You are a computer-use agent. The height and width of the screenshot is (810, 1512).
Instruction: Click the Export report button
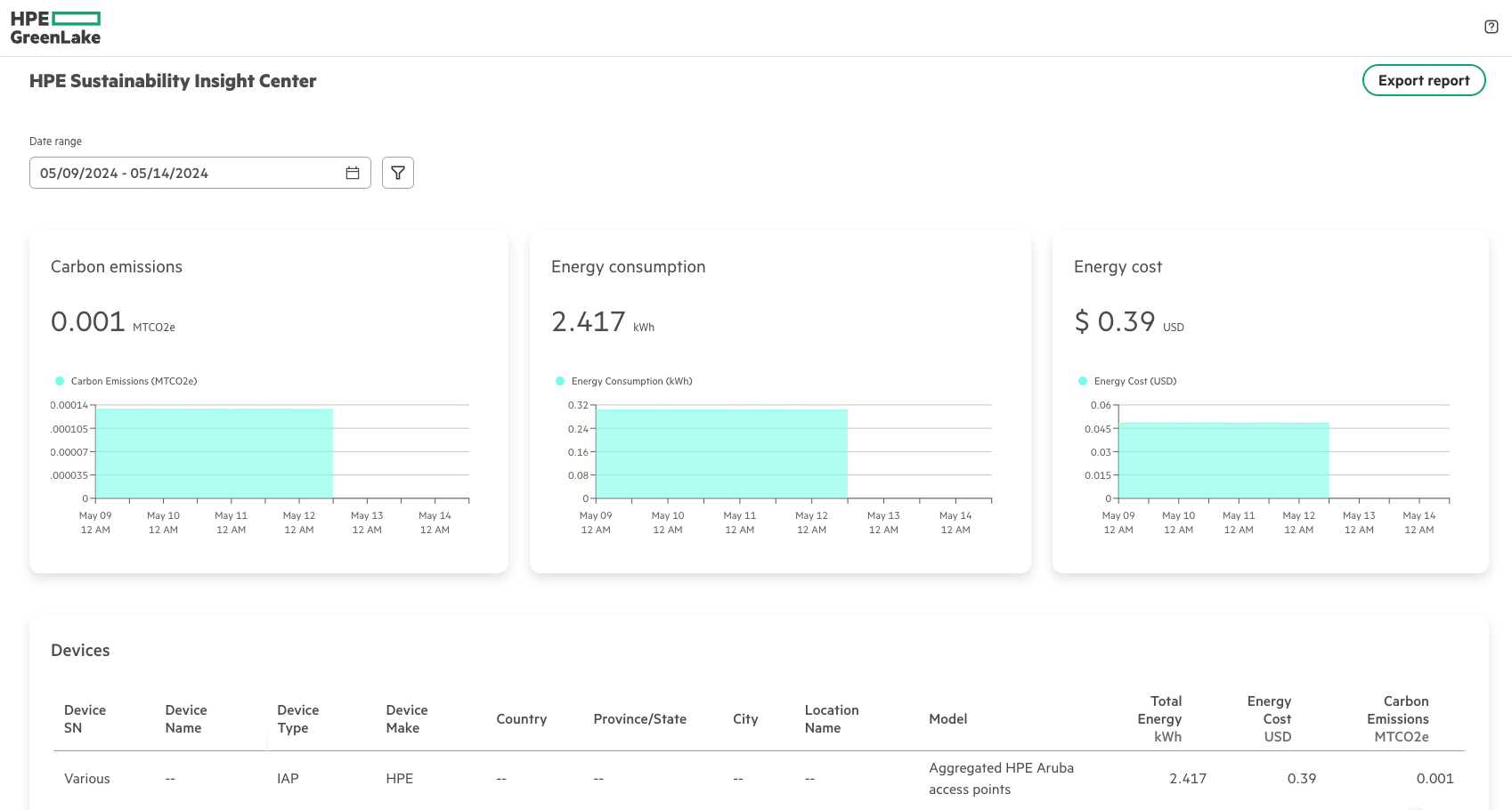pos(1424,80)
